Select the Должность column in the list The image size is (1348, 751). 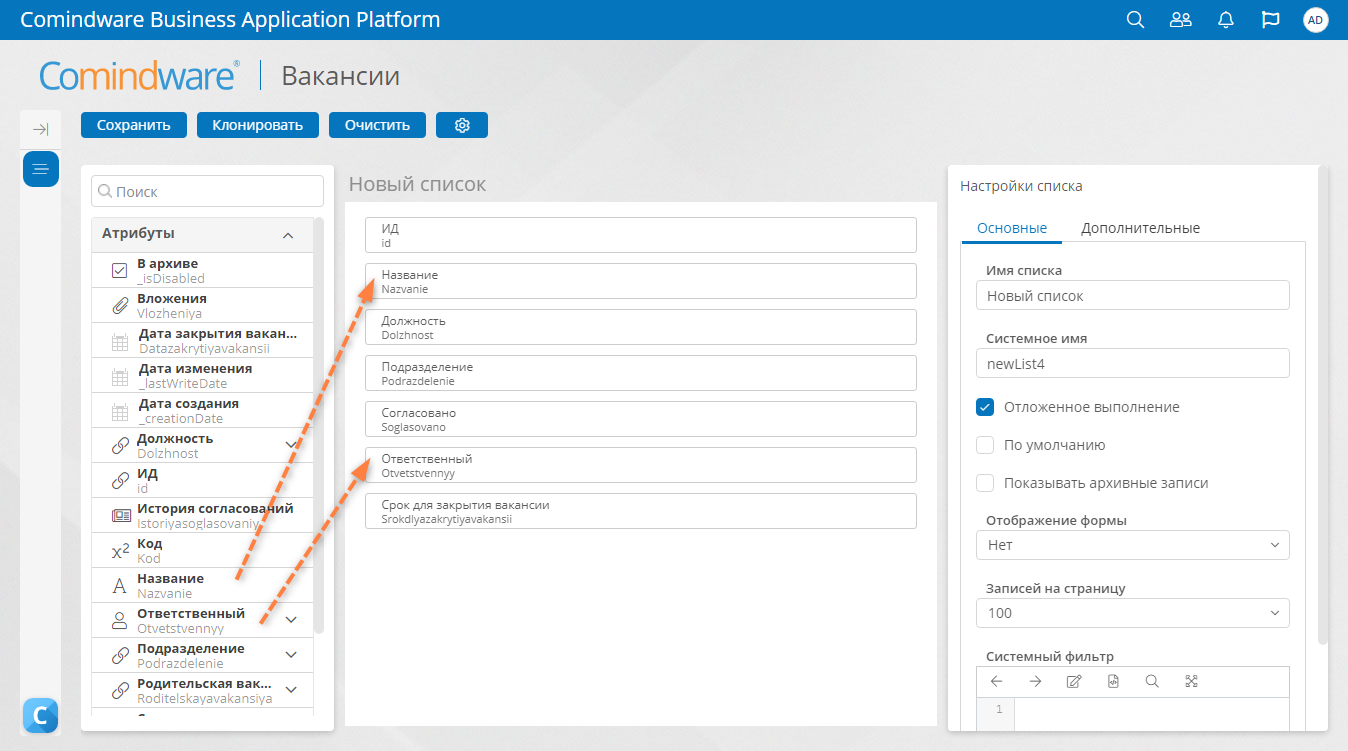[641, 327]
